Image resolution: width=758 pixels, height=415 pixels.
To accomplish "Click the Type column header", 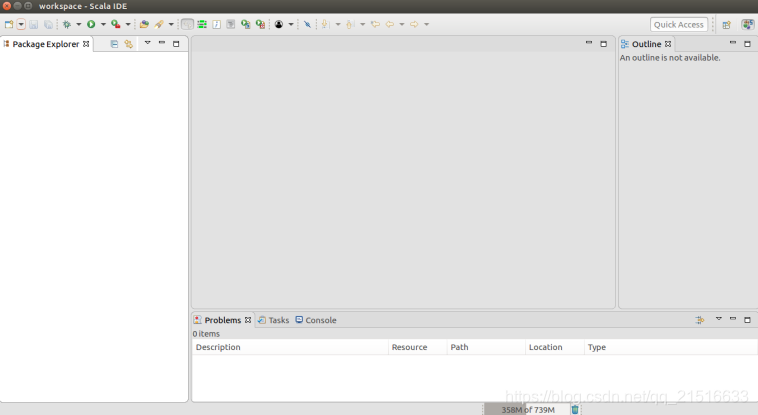I will [671, 347].
